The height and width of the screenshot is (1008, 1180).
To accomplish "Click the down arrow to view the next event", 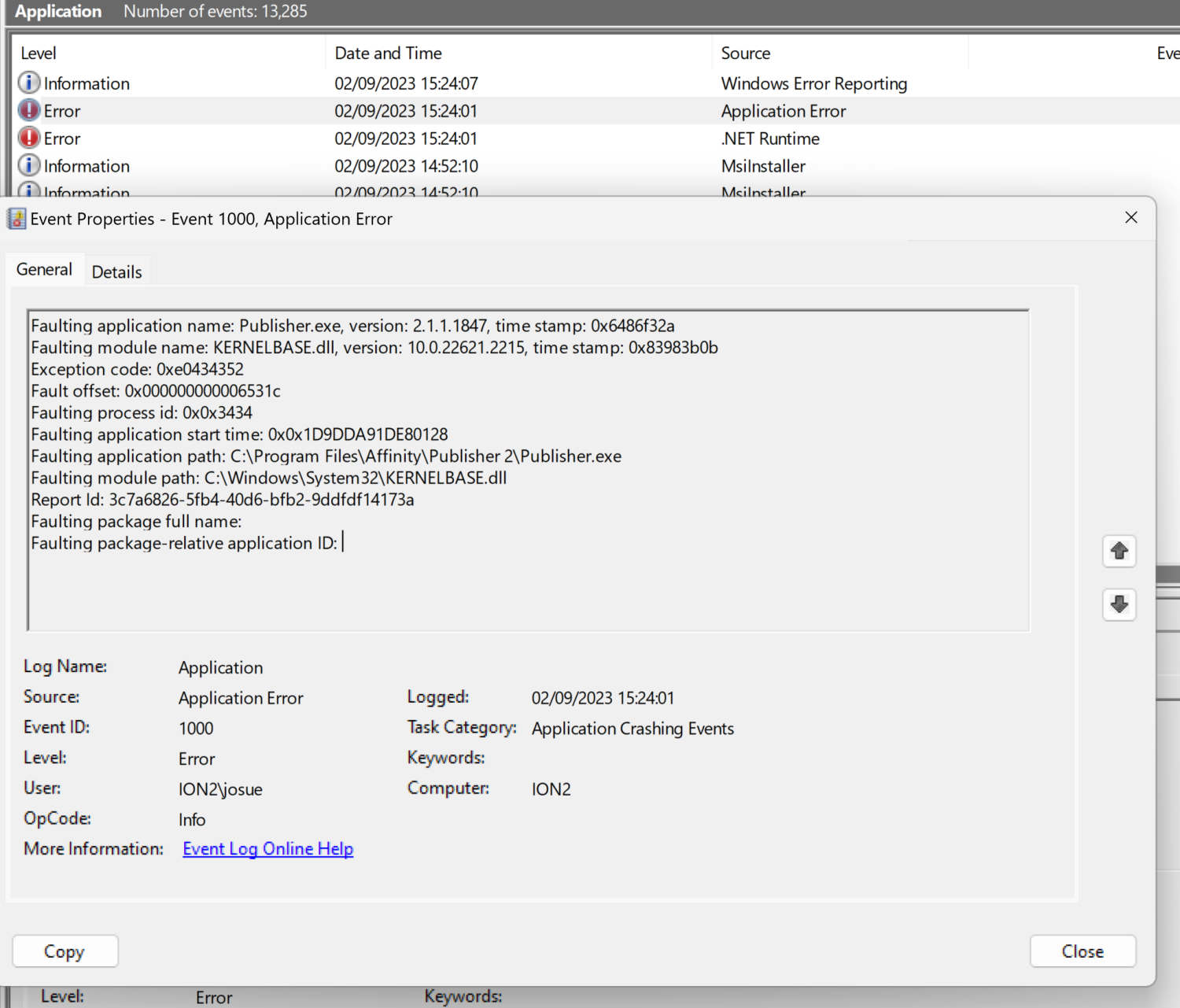I will [x=1119, y=604].
